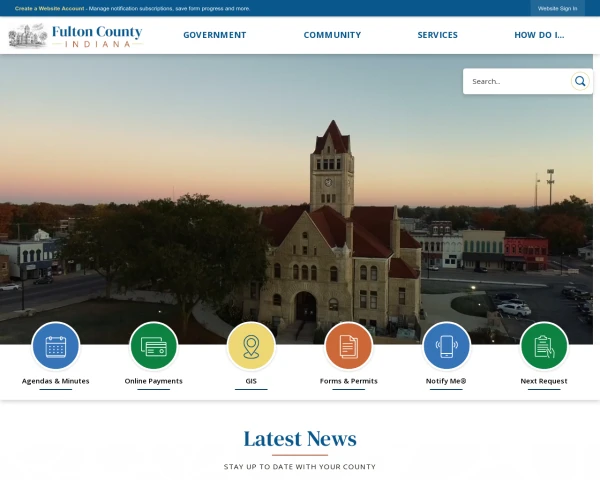Screen dimensions: 600x480
Task: Click the search magnifying glass button
Action: coord(580,81)
